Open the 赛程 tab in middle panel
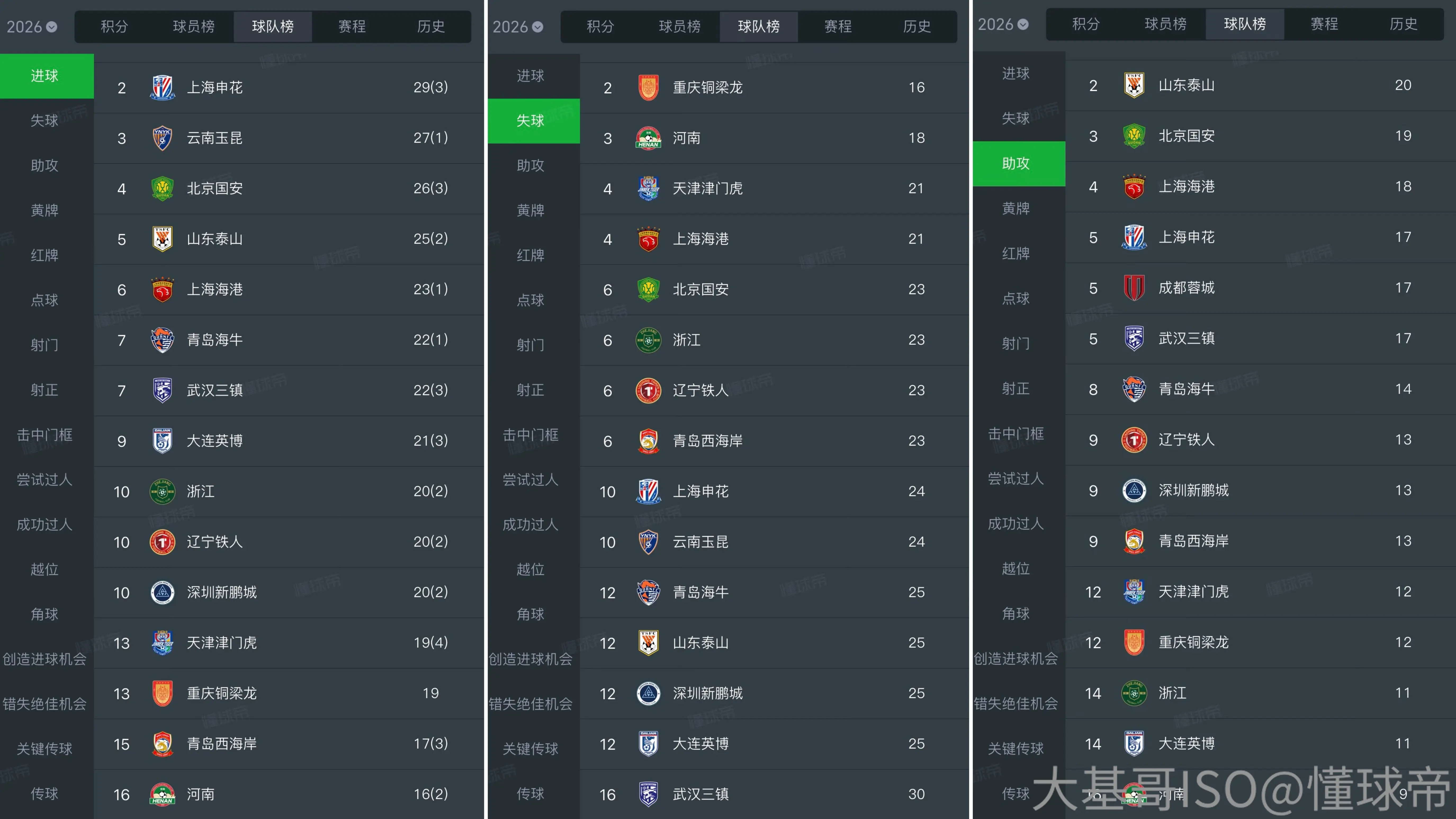Image resolution: width=1456 pixels, height=819 pixels. pyautogui.click(x=838, y=26)
